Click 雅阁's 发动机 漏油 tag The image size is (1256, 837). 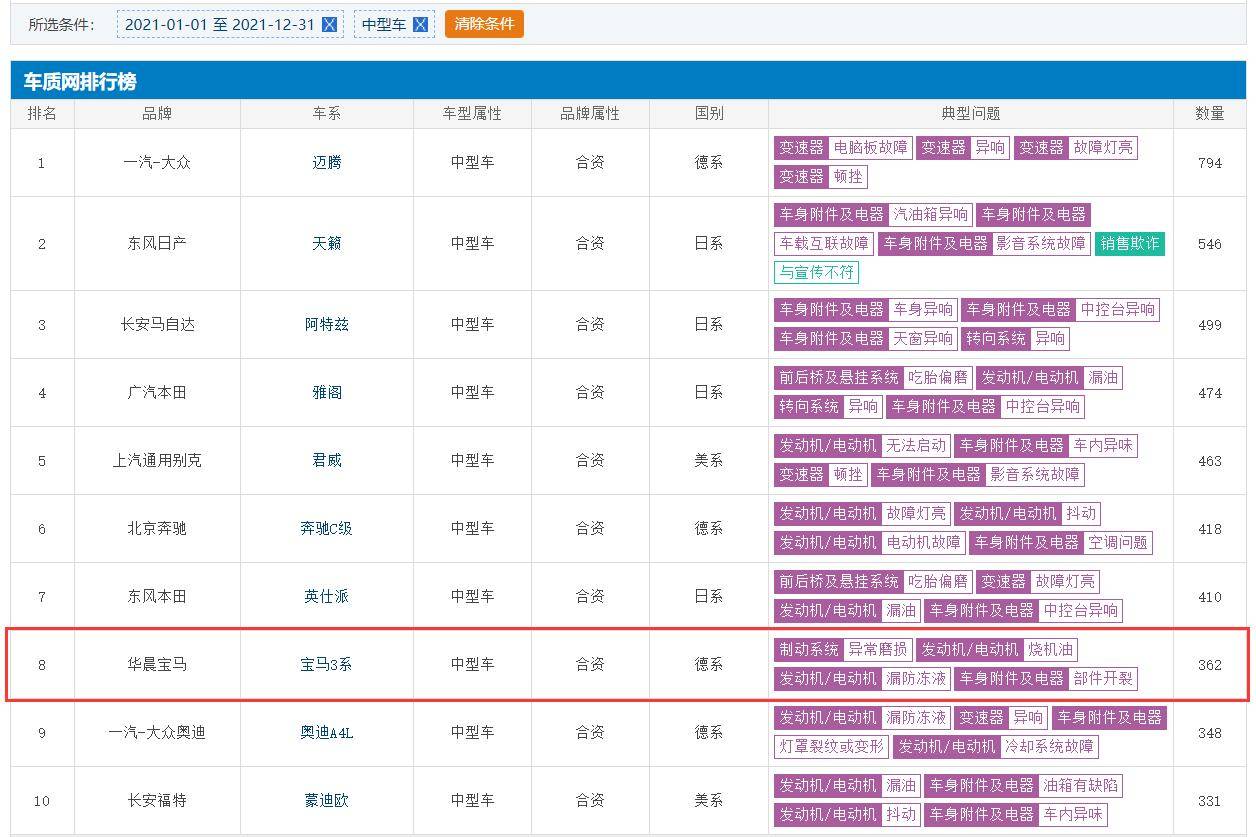(x=1050, y=378)
